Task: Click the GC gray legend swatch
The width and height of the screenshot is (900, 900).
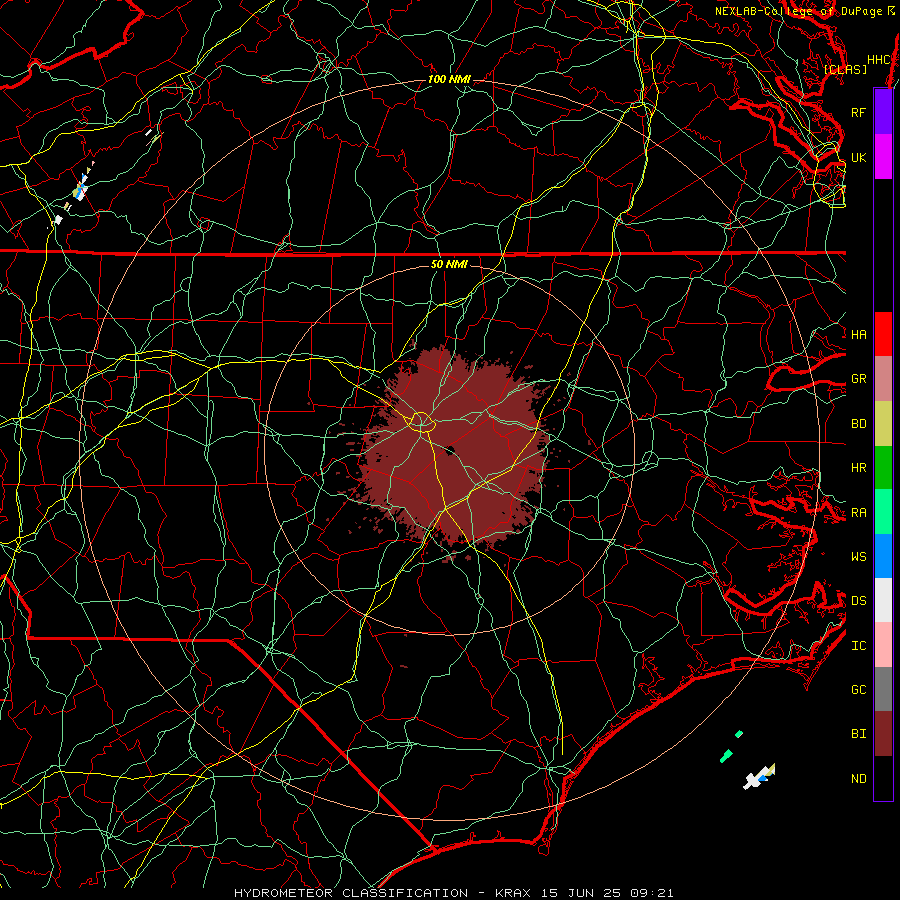Action: coord(883,689)
